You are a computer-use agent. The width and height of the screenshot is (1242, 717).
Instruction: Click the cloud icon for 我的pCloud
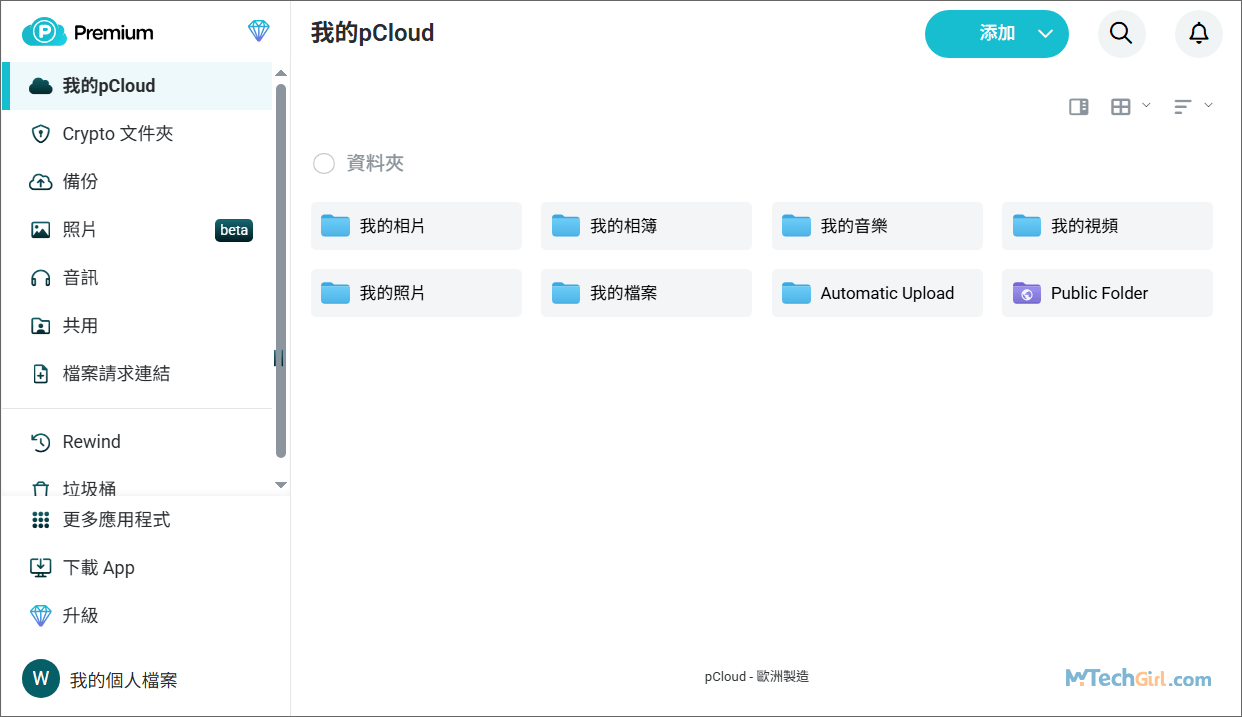coord(40,86)
